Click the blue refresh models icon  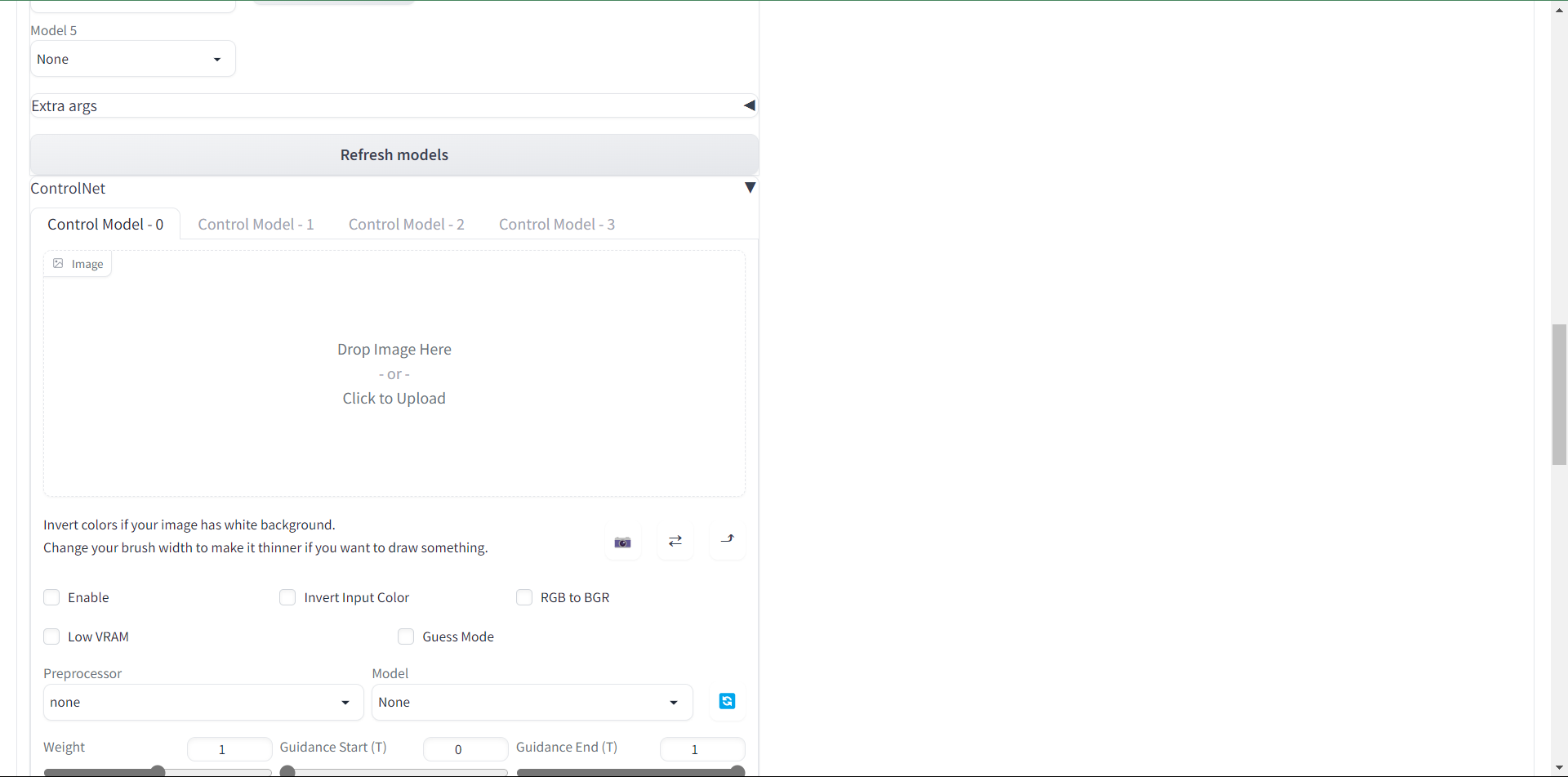[727, 702]
